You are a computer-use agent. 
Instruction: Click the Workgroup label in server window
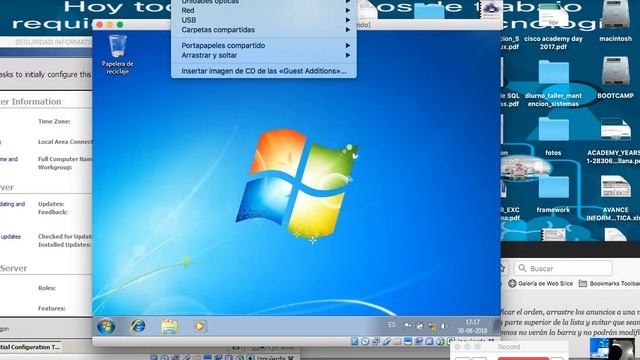pyautogui.click(x=55, y=167)
